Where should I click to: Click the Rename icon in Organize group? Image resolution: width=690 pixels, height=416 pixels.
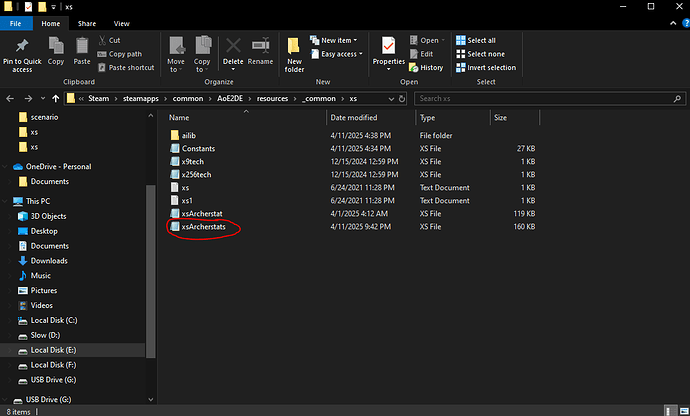(x=260, y=46)
